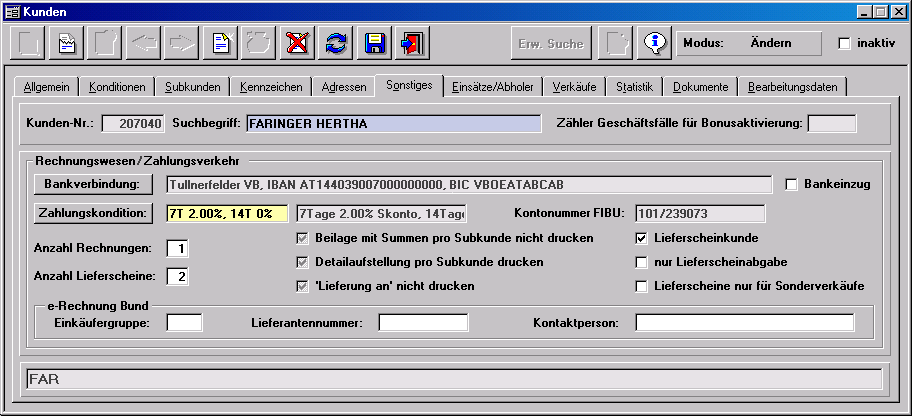Open the Adressen tab
The width and height of the screenshot is (912, 416).
tap(344, 87)
